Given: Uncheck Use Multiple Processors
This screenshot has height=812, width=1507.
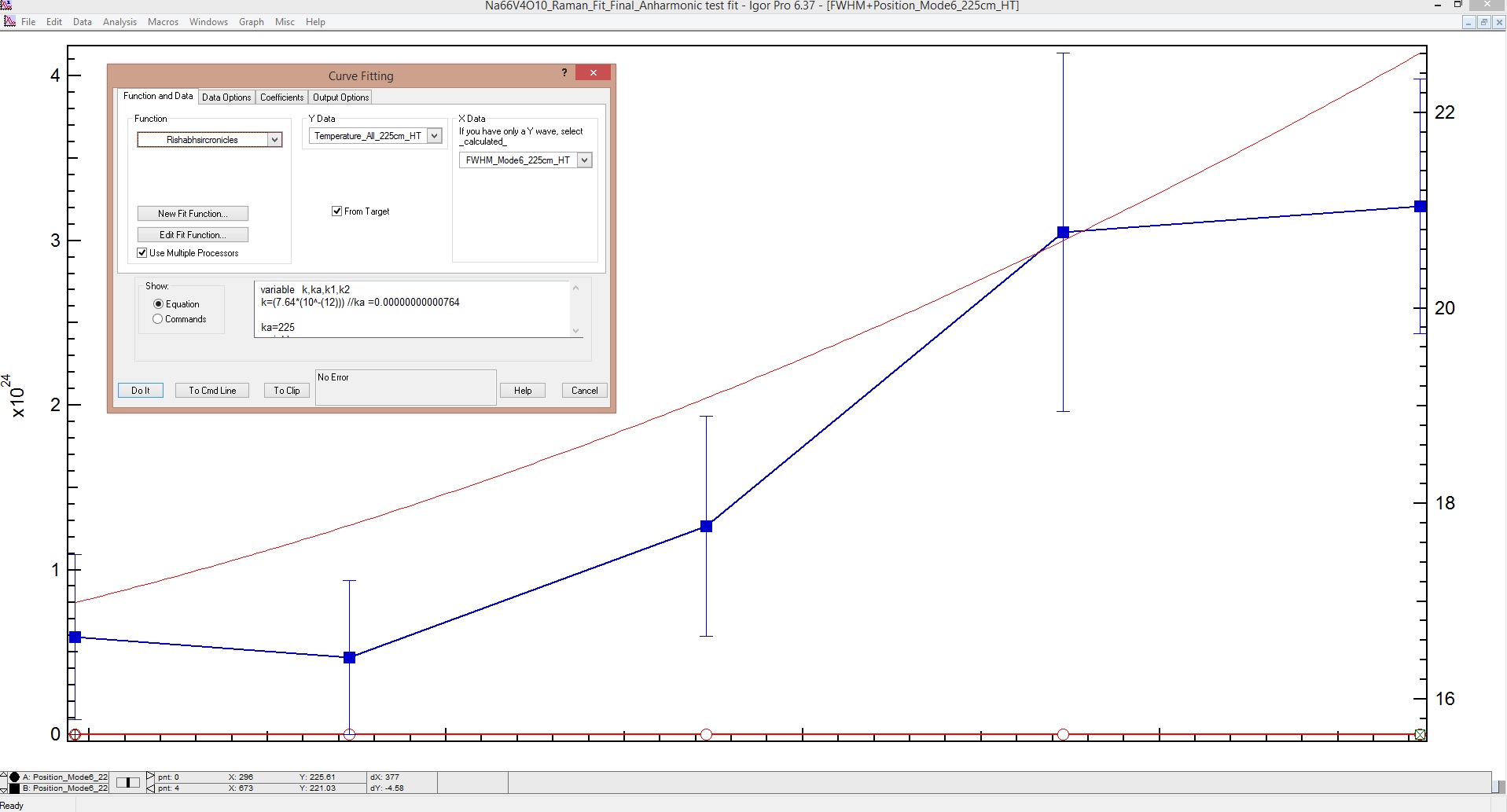Looking at the screenshot, I should (142, 252).
